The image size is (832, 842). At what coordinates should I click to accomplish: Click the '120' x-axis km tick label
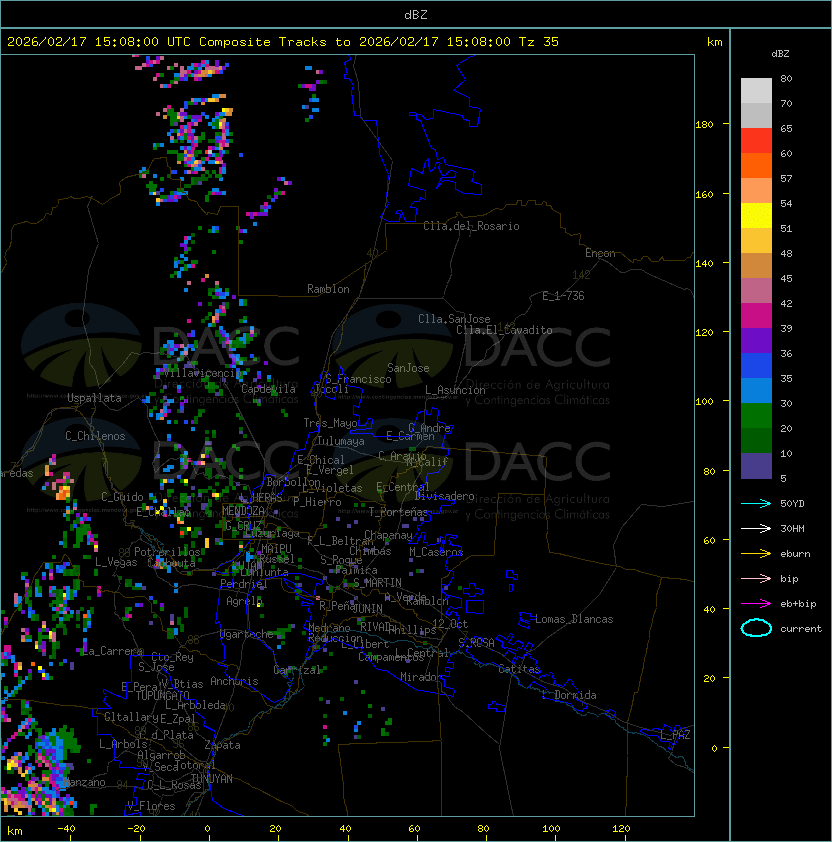pos(621,829)
